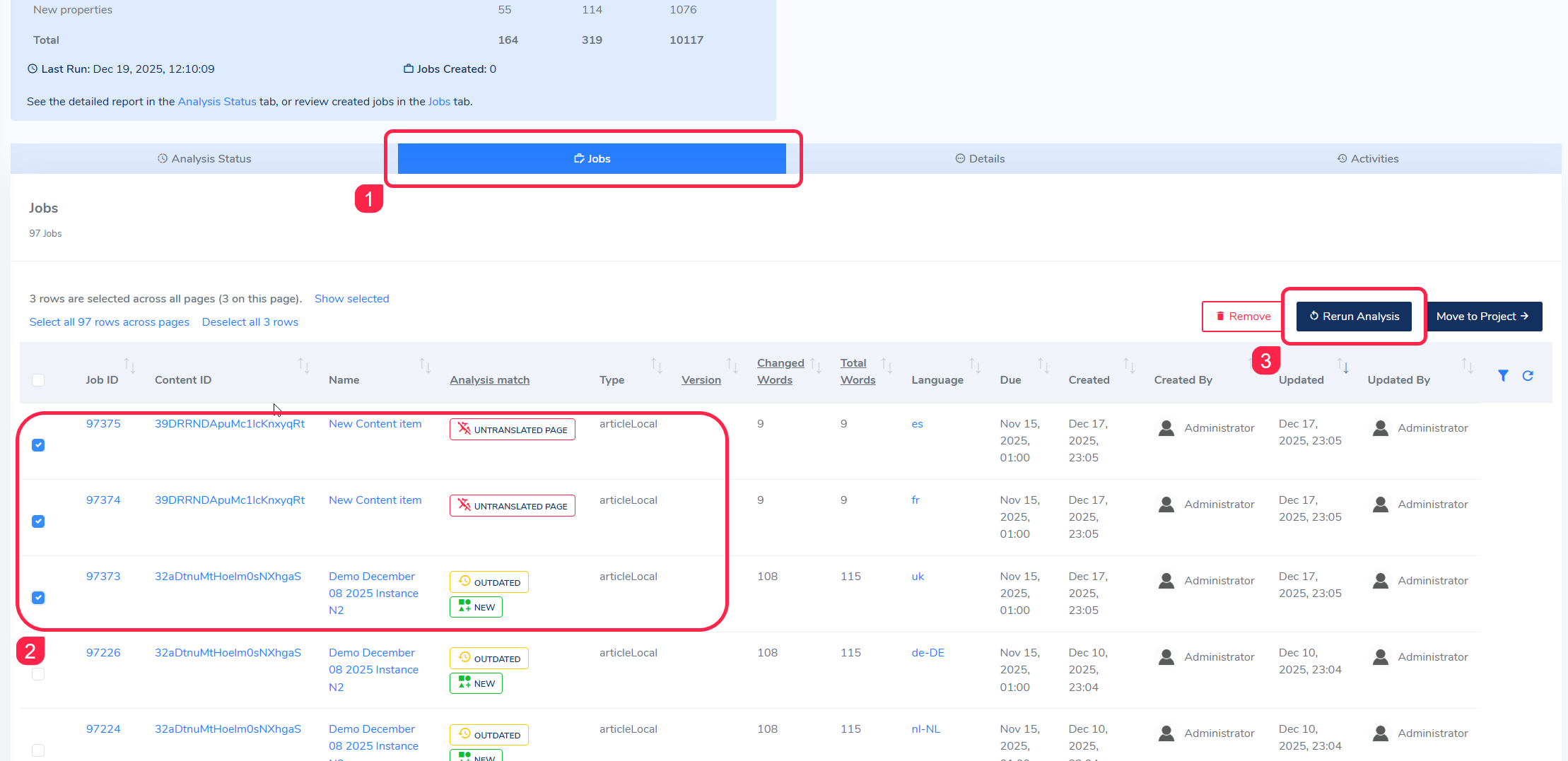This screenshot has width=1568, height=761.
Task: Open Jobs link in summary text
Action: tap(439, 102)
